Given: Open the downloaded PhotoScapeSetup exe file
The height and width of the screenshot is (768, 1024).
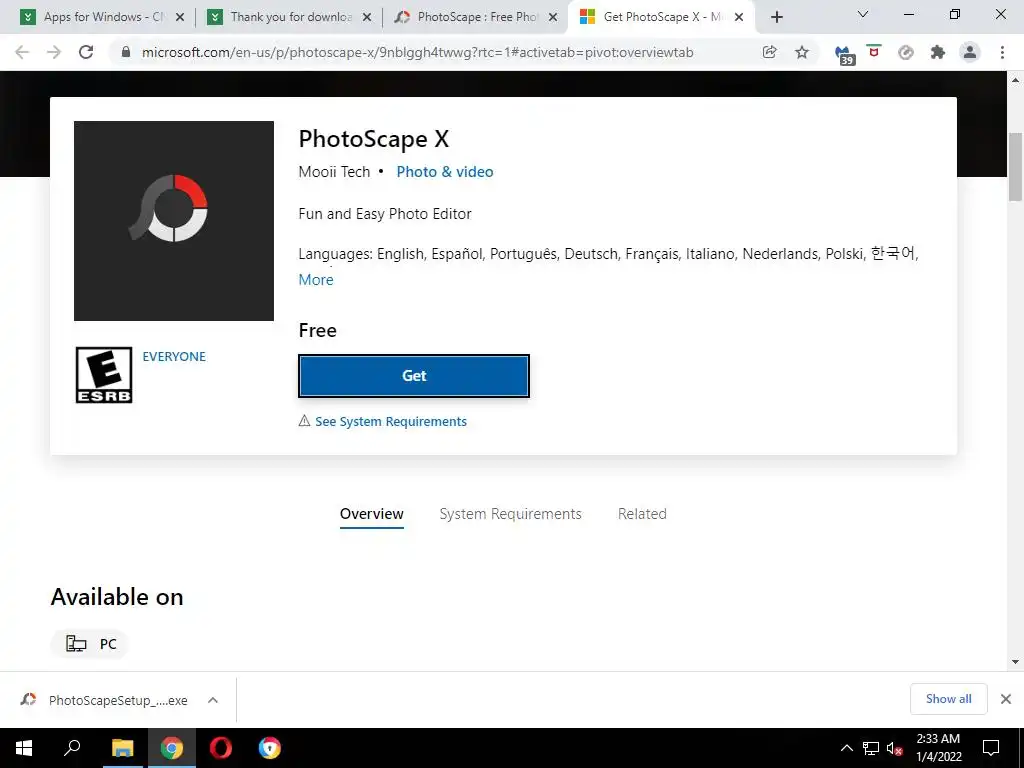Looking at the screenshot, I should click(x=104, y=700).
